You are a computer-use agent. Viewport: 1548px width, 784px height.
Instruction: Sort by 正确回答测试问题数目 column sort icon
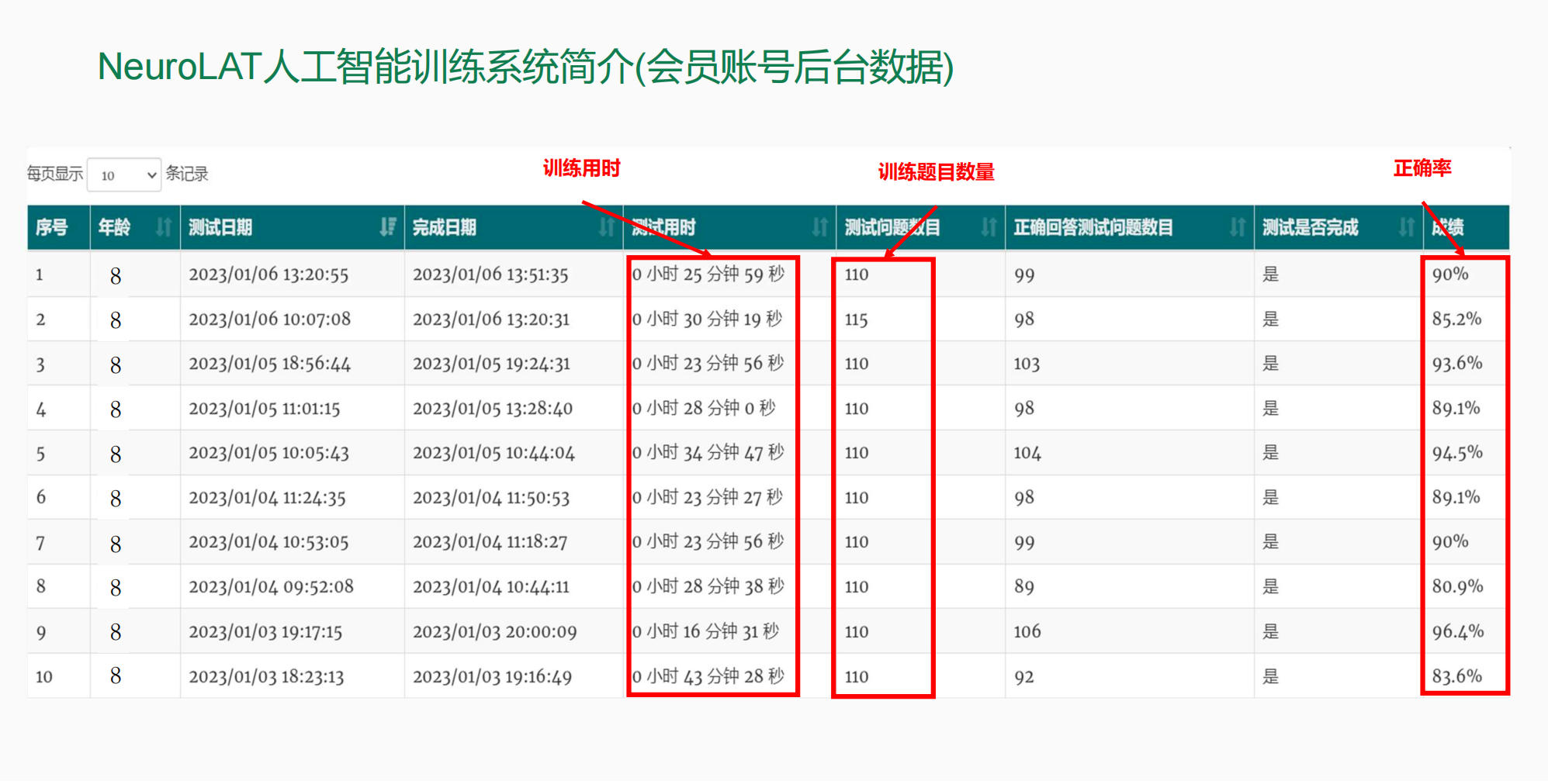pyautogui.click(x=1238, y=227)
